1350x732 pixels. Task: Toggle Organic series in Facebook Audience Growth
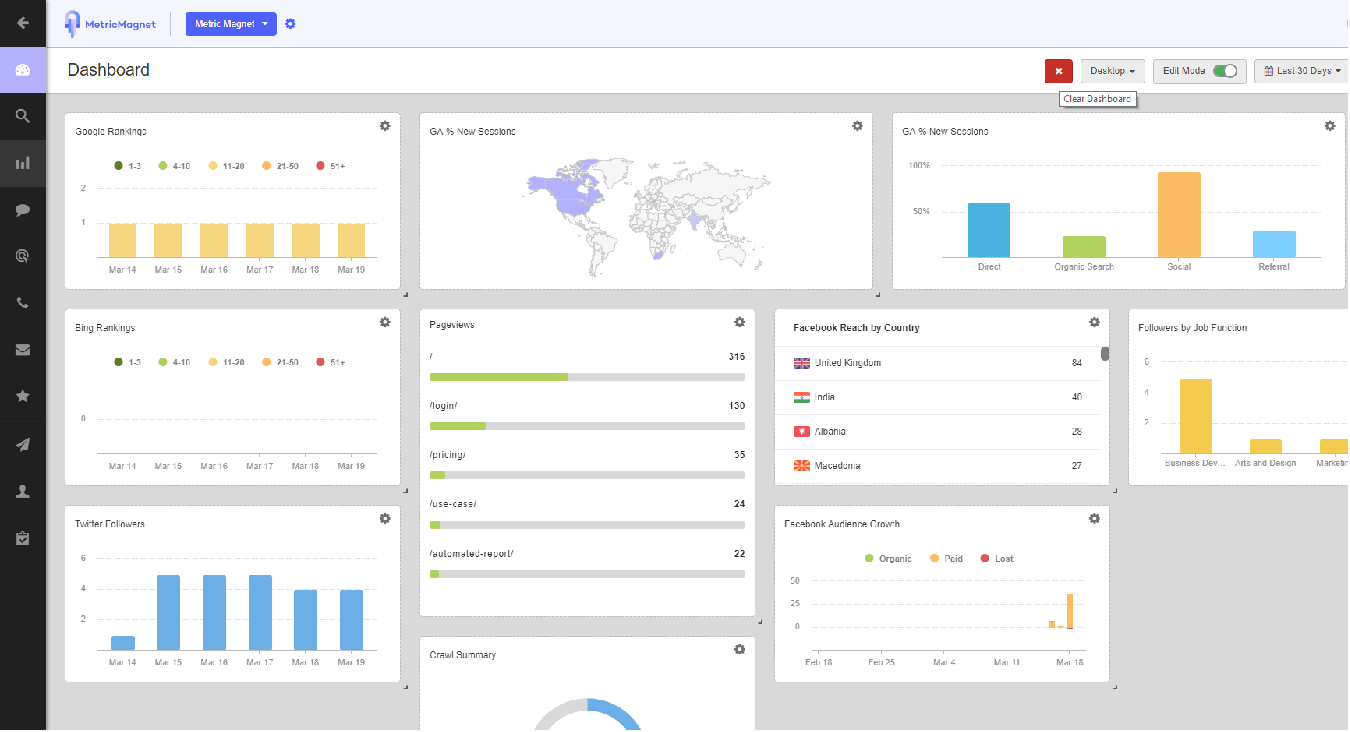pyautogui.click(x=888, y=559)
